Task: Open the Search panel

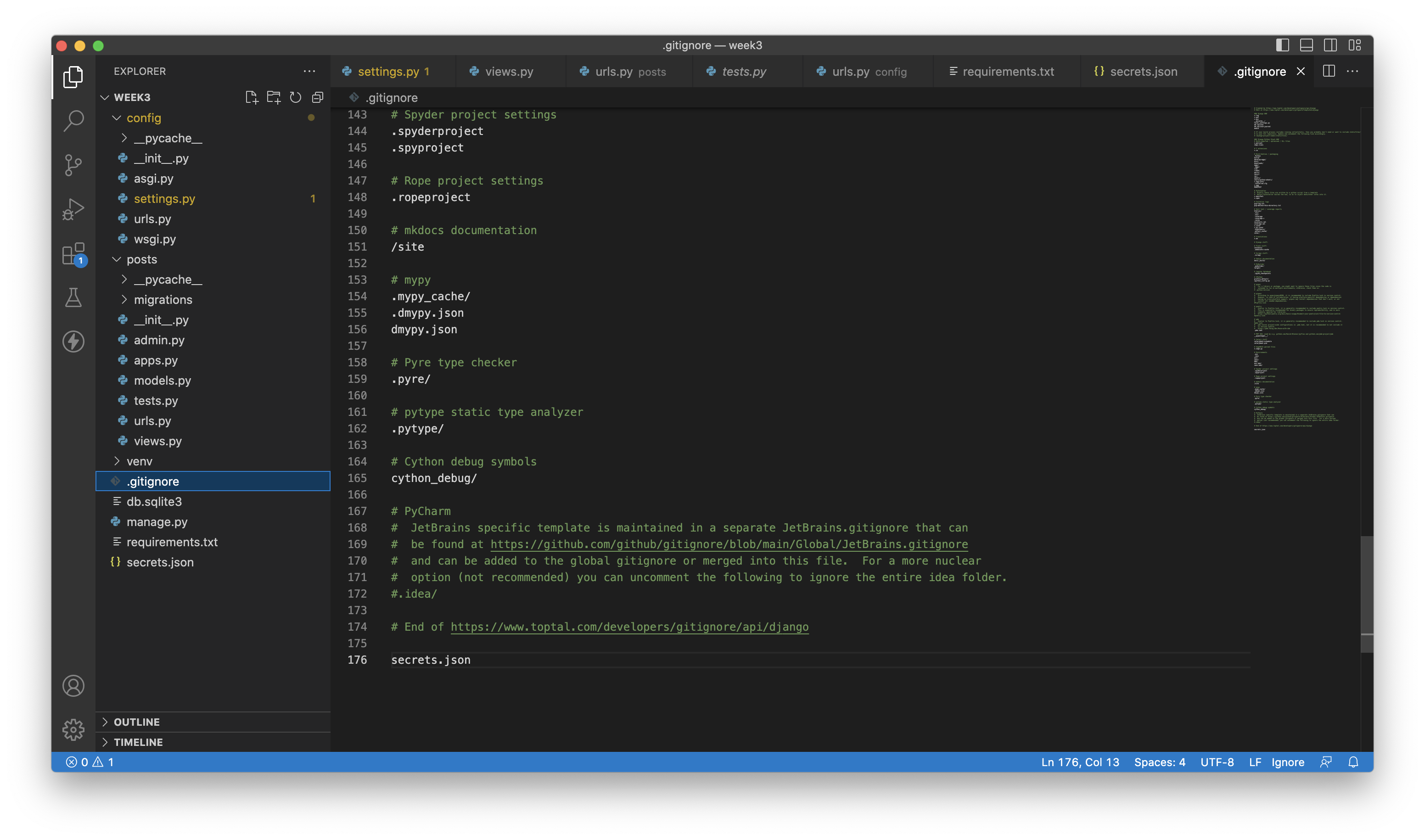Action: click(x=73, y=121)
